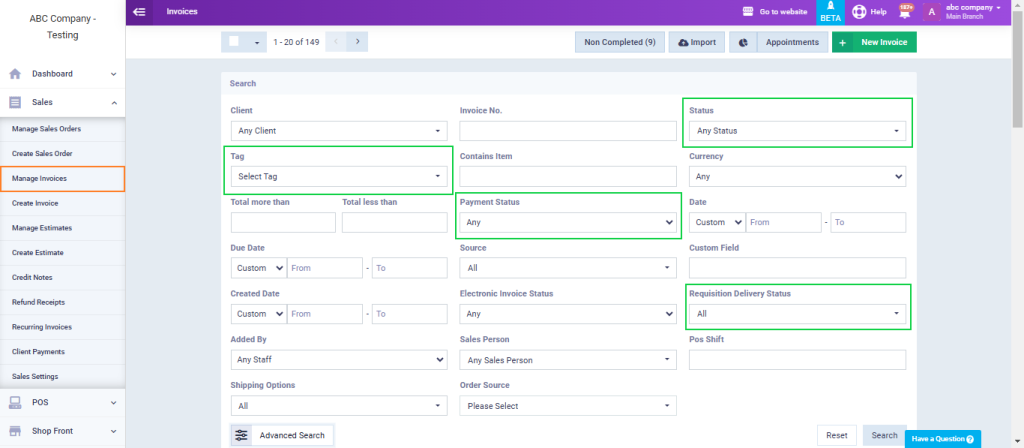Tick the select-all invoices checkbox
Screen dimensions: 1024x448
[x=234, y=41]
